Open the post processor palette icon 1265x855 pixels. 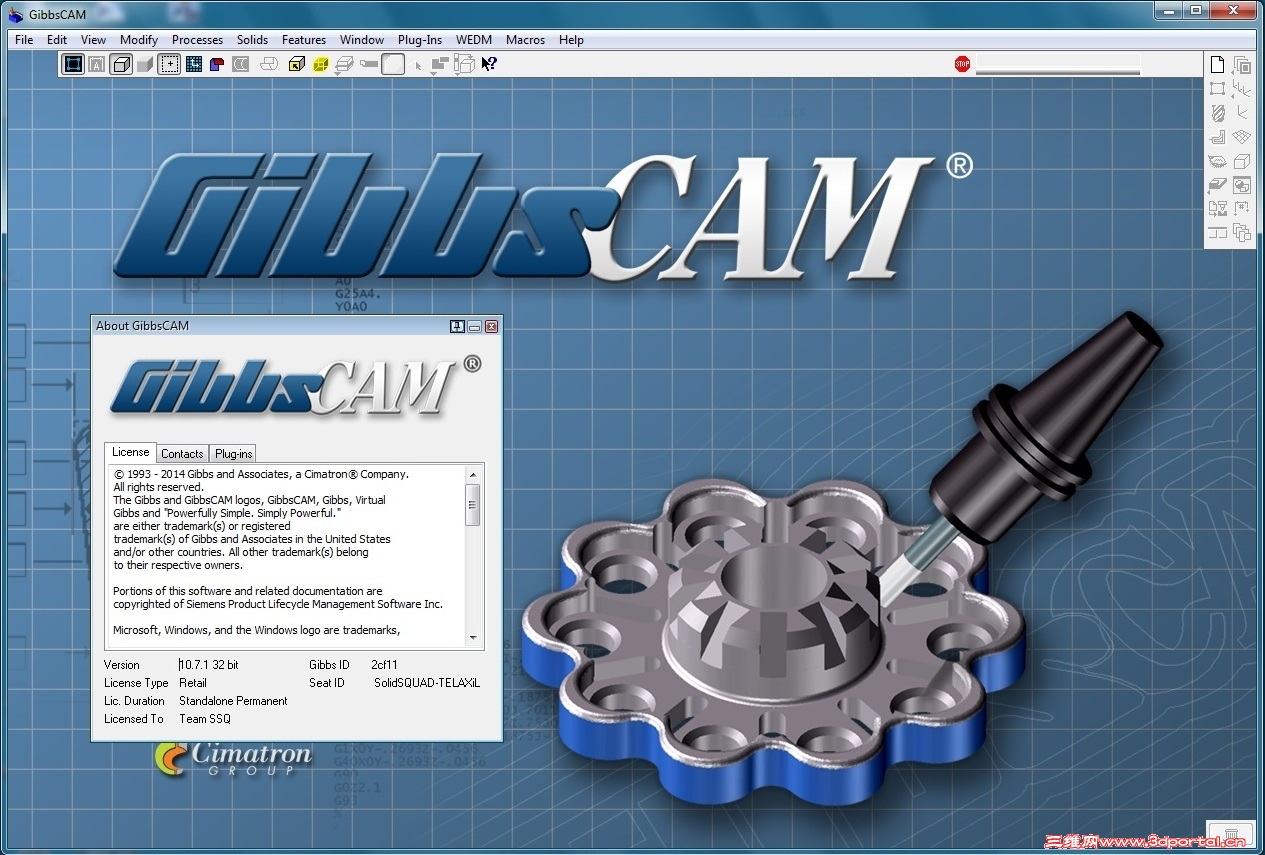1217,209
